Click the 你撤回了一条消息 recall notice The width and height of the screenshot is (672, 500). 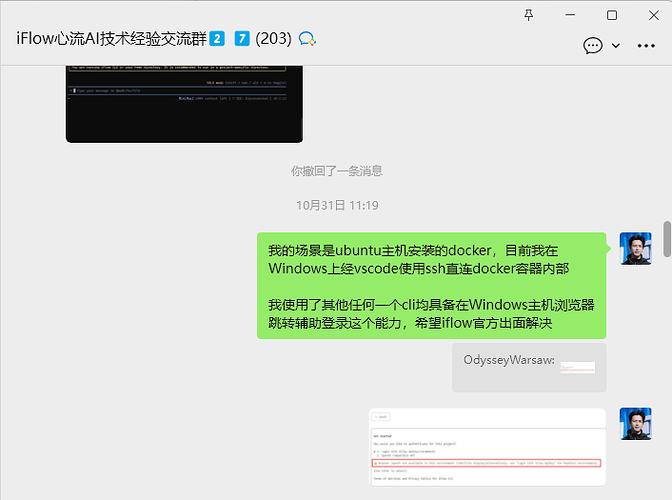[x=336, y=171]
